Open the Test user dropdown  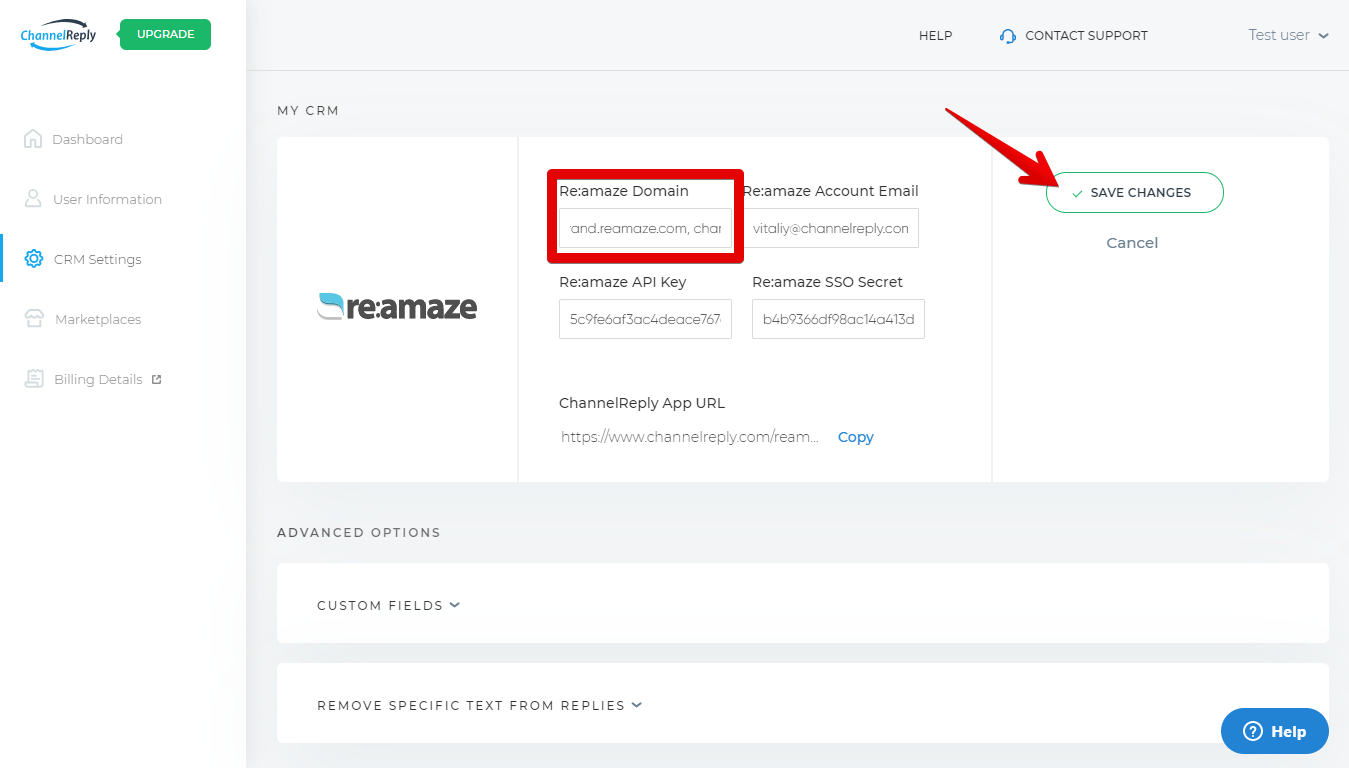click(x=1288, y=35)
